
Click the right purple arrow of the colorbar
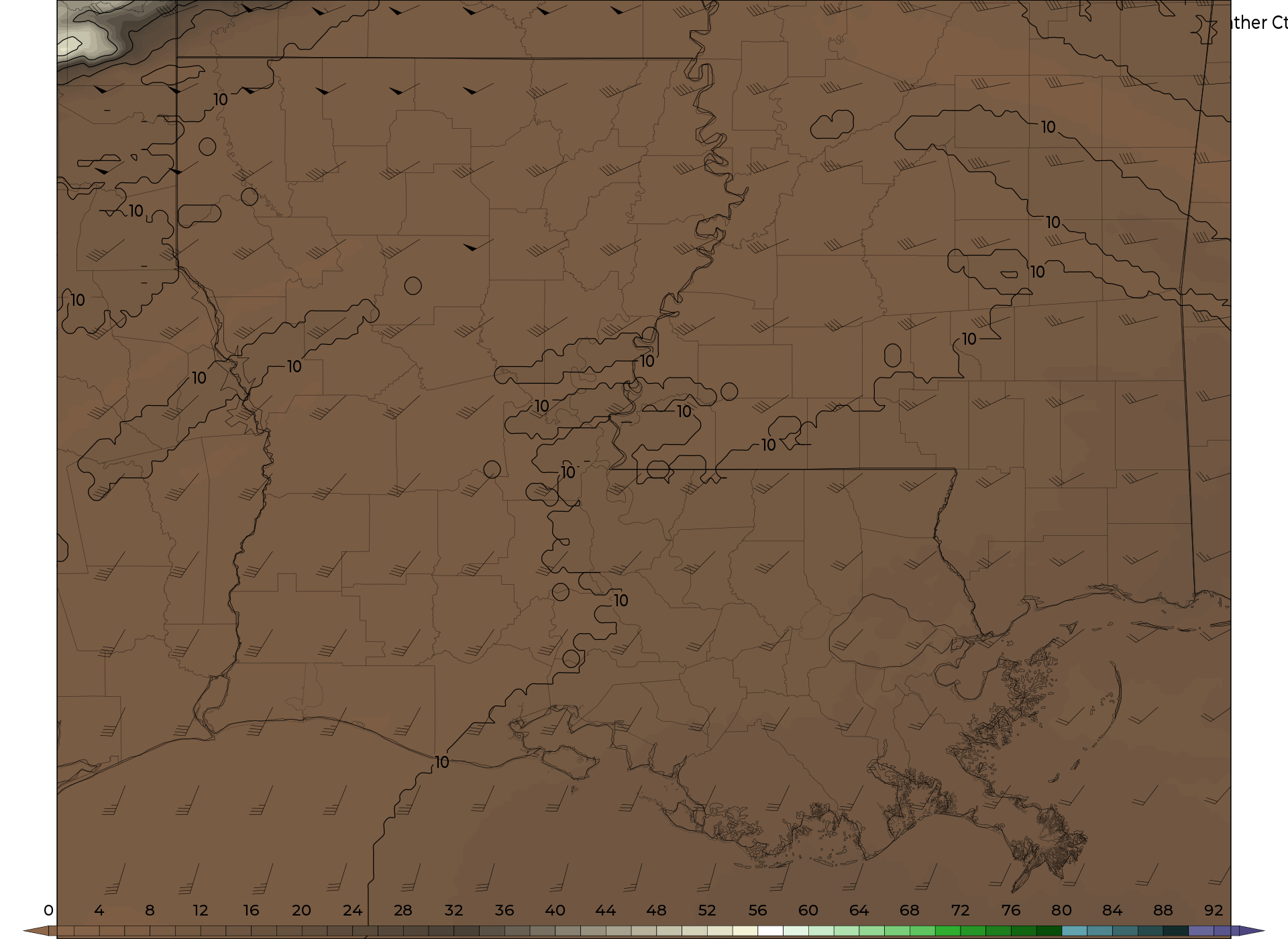coord(1251,931)
